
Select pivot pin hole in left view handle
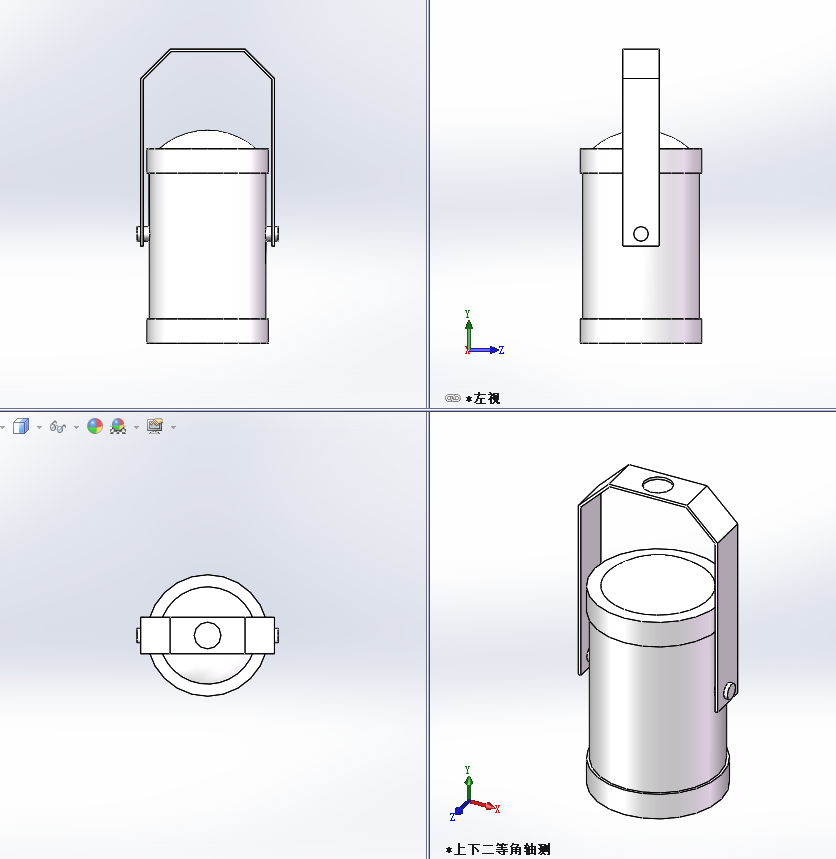[x=641, y=234]
